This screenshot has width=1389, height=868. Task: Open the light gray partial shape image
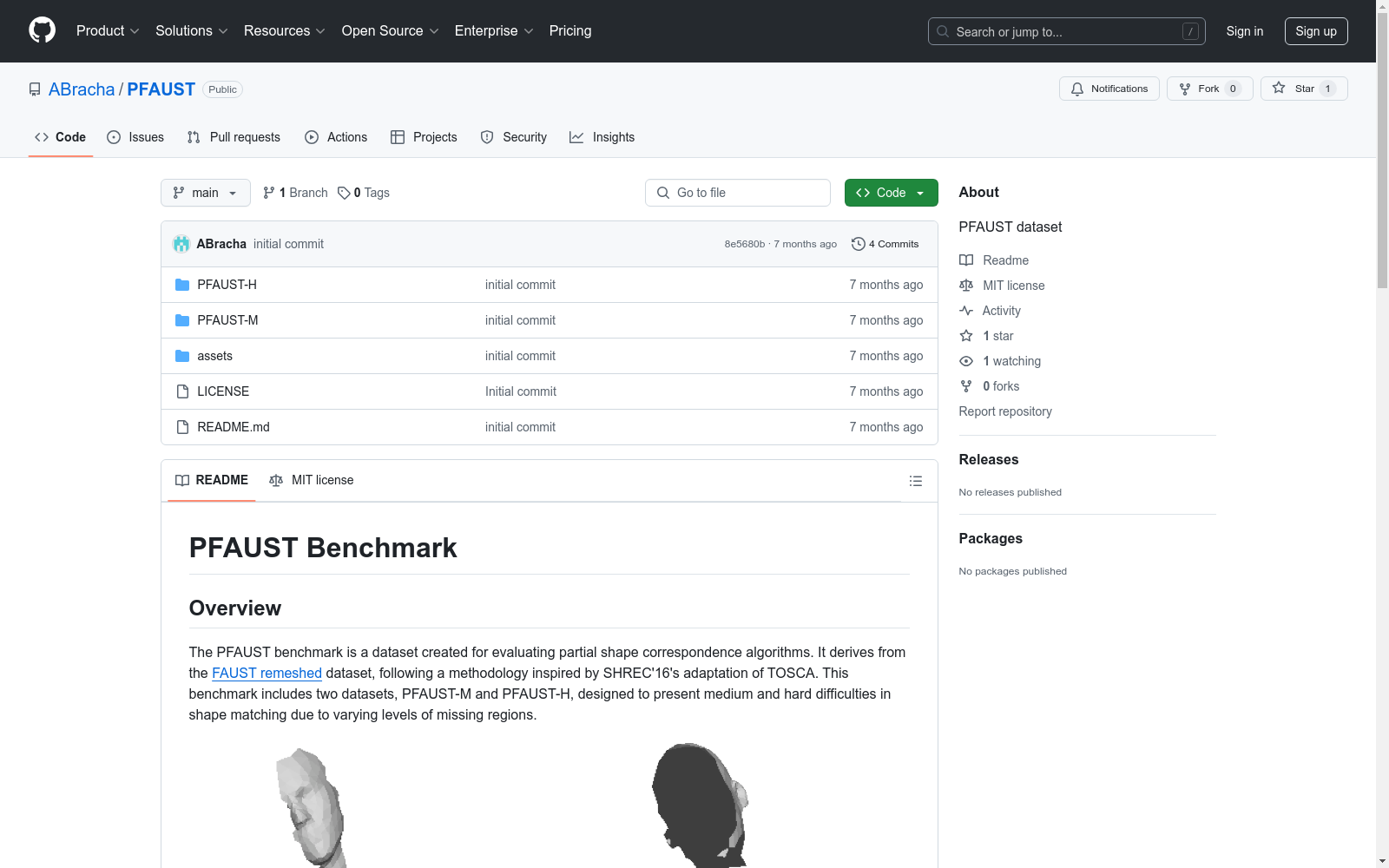pos(312,807)
